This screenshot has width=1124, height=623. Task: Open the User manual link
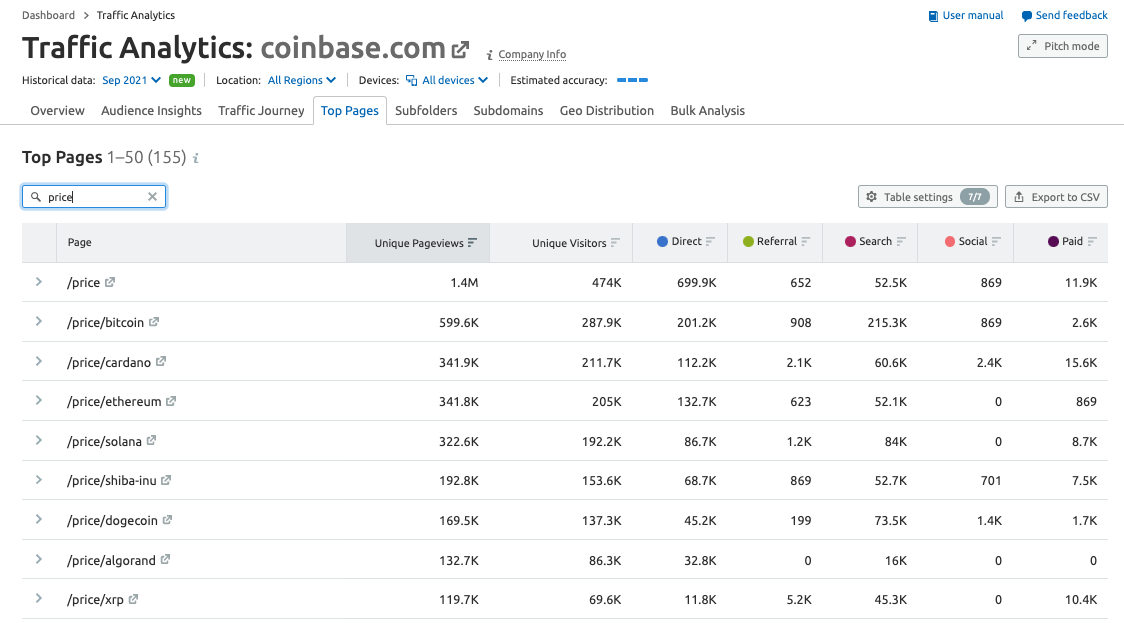click(966, 16)
